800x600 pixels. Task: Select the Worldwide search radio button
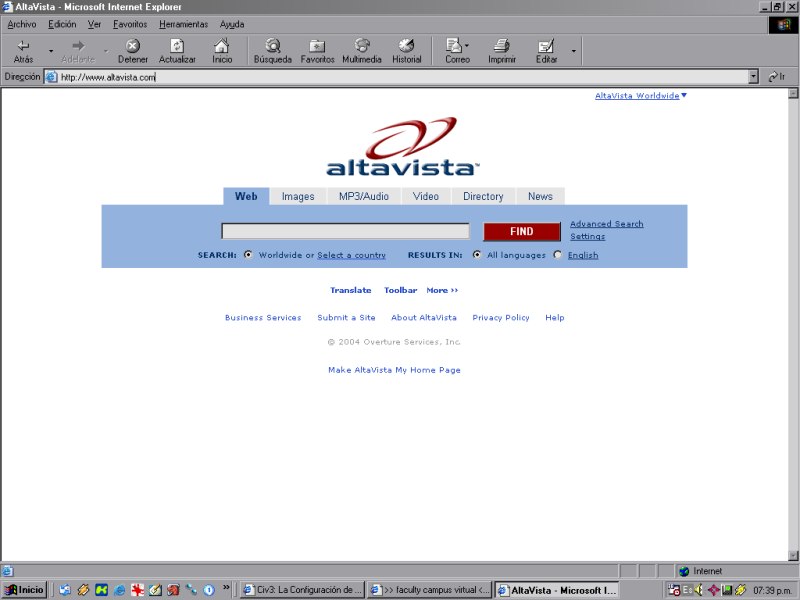248,255
